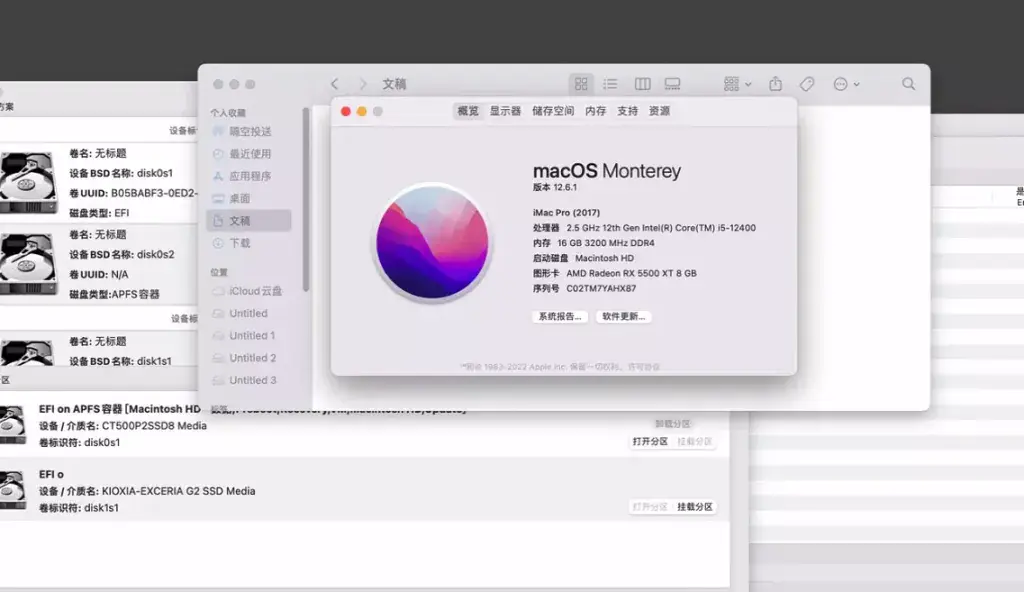Open the 概览 tab

point(468,111)
